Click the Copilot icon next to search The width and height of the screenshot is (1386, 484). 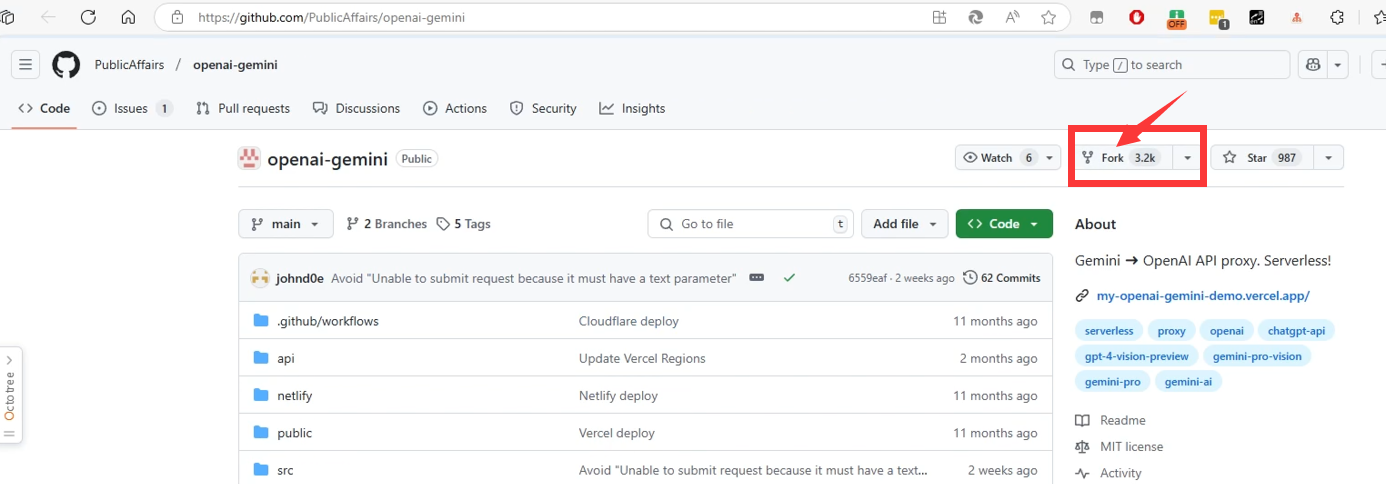click(1313, 65)
